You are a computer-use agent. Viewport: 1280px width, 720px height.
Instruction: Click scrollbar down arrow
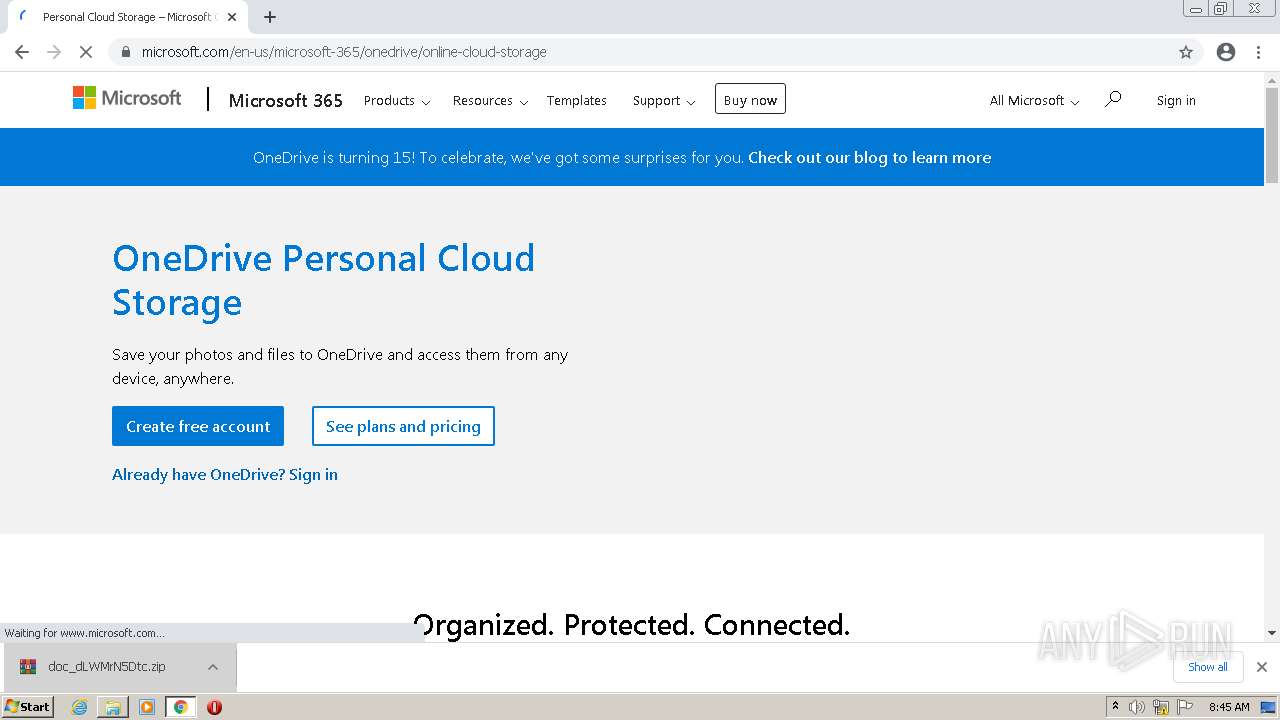click(1272, 632)
